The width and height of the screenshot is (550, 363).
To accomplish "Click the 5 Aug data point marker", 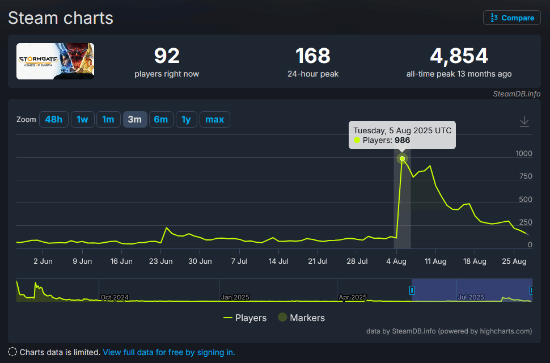I will 402,159.
